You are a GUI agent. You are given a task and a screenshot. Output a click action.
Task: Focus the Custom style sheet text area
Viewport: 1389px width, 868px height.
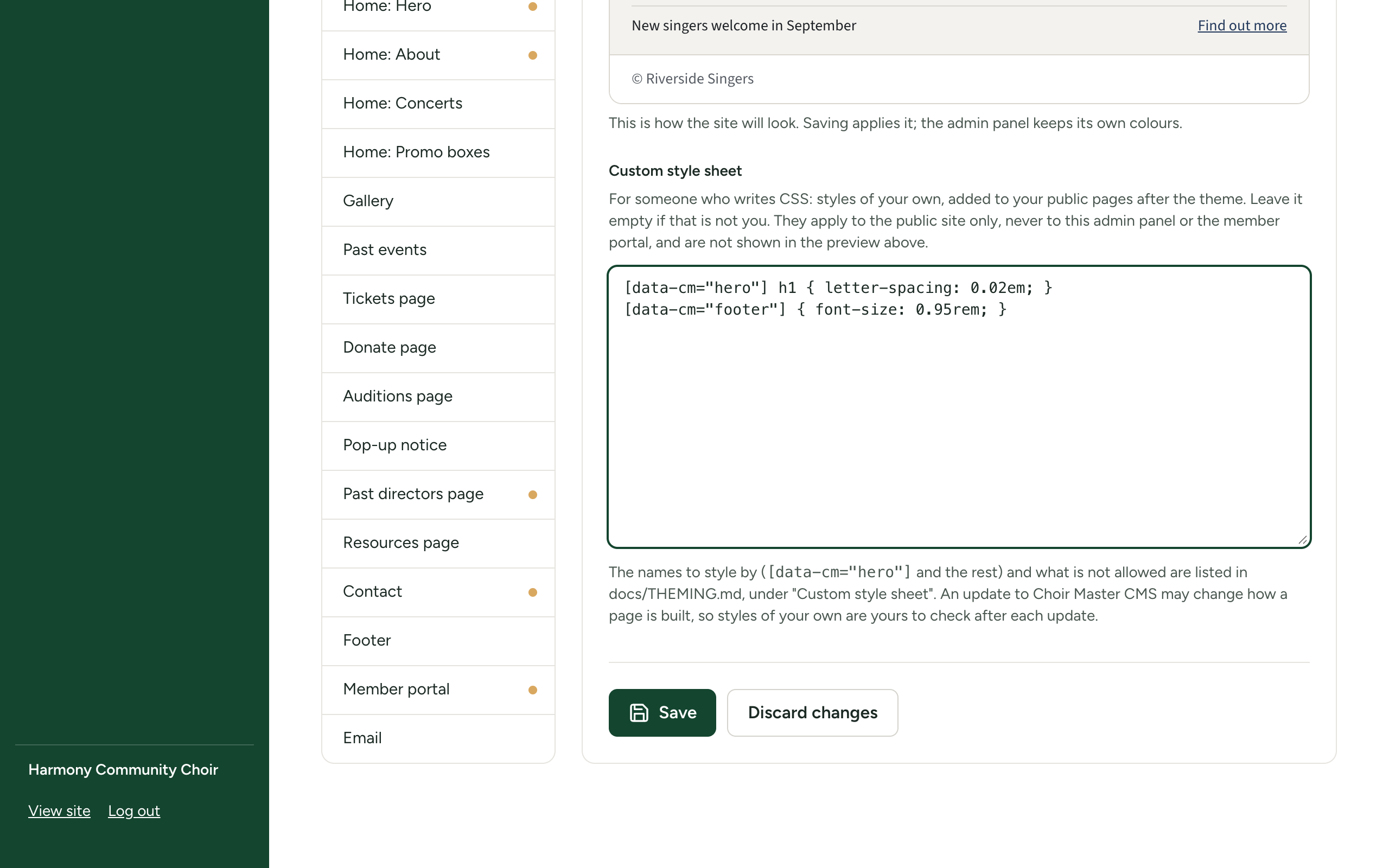pos(959,406)
